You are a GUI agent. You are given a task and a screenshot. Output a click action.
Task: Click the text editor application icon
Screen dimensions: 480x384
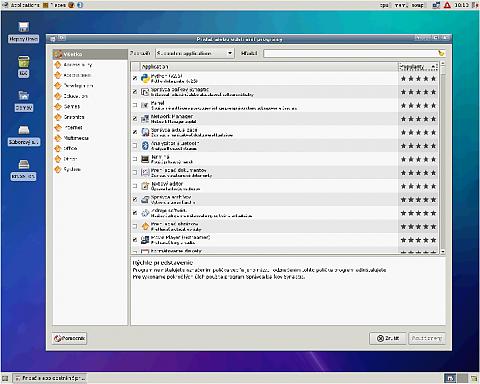[x=145, y=186]
